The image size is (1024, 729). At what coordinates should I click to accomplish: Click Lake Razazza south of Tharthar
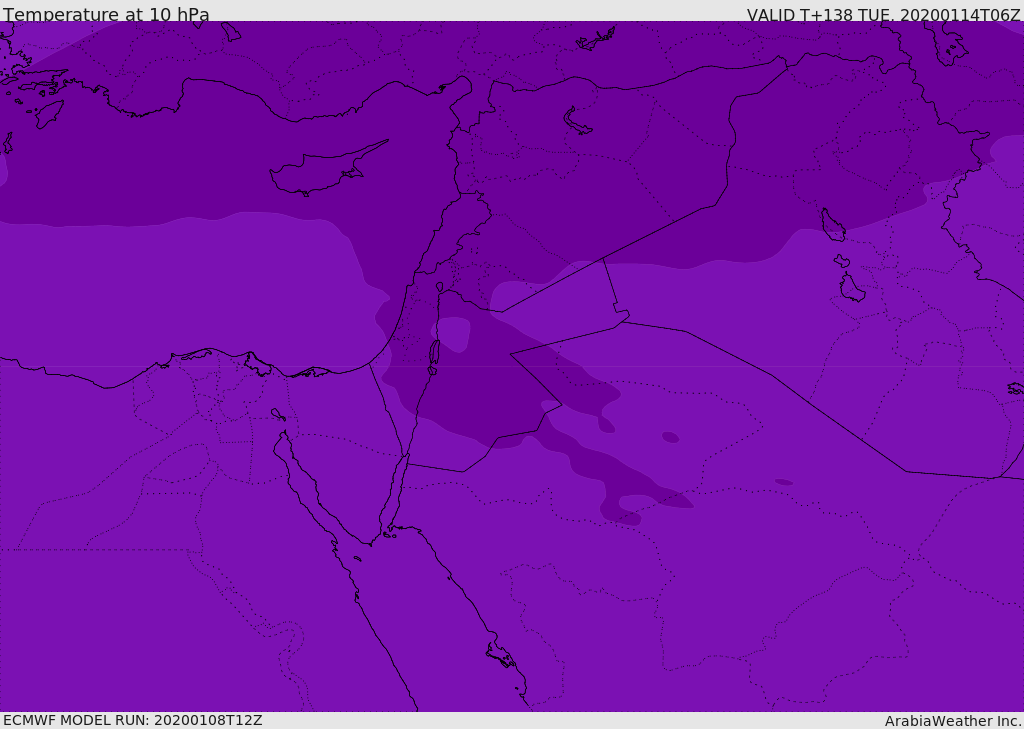click(852, 288)
